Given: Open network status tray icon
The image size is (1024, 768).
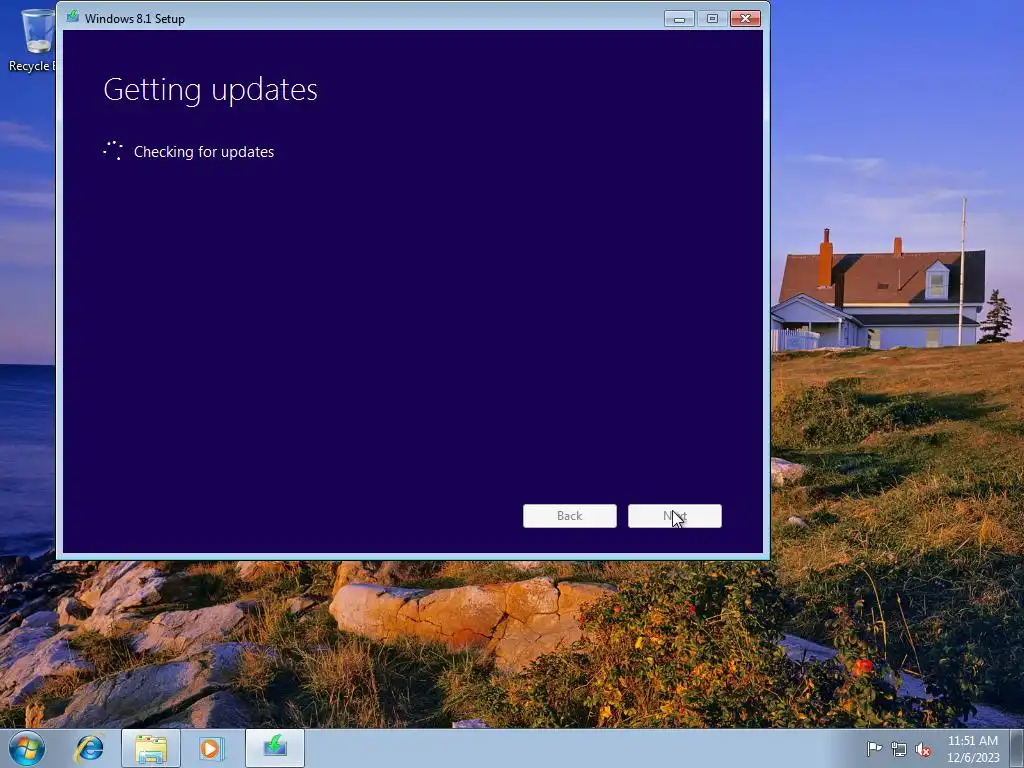Looking at the screenshot, I should [899, 749].
